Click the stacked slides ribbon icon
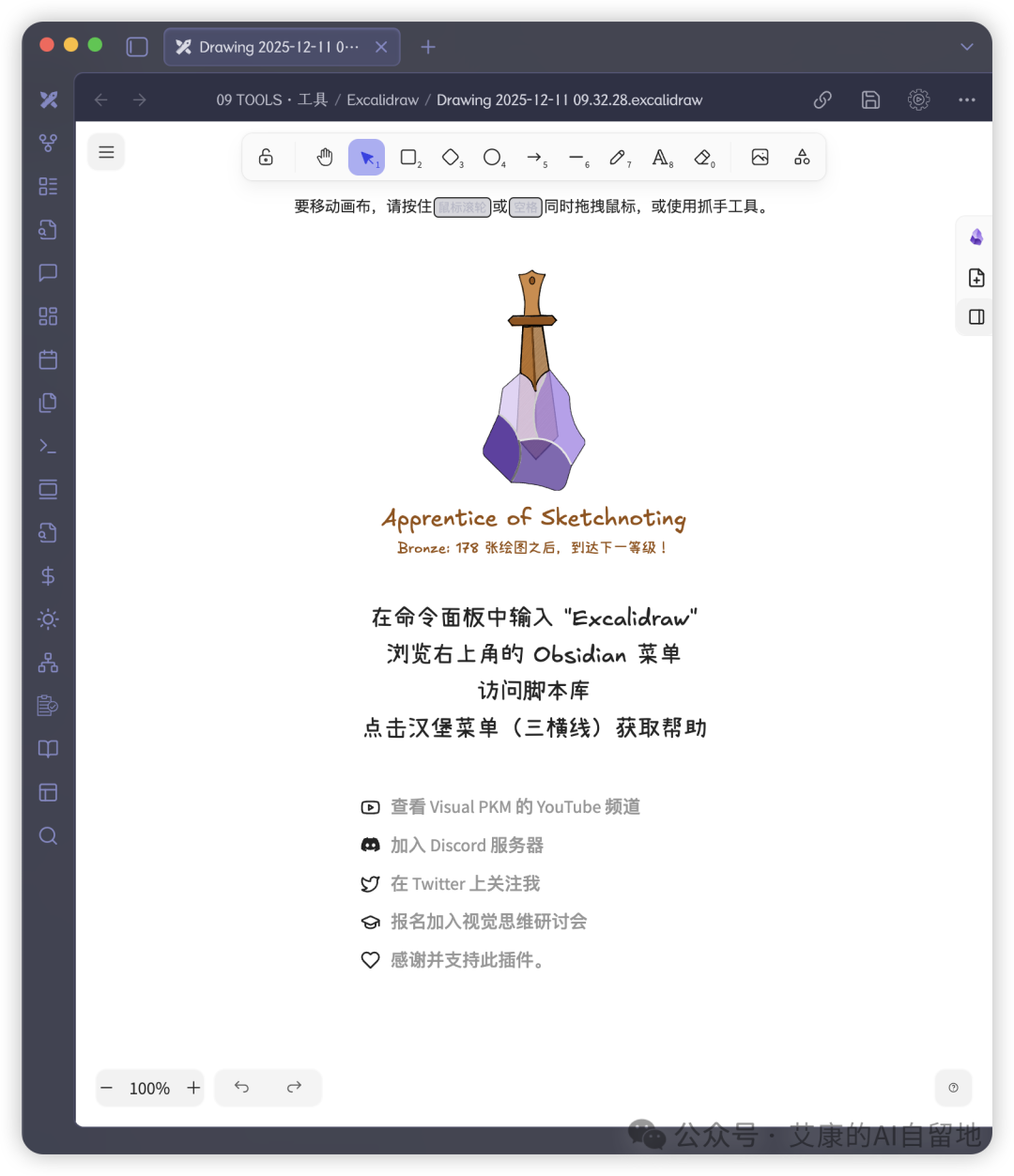 48,489
